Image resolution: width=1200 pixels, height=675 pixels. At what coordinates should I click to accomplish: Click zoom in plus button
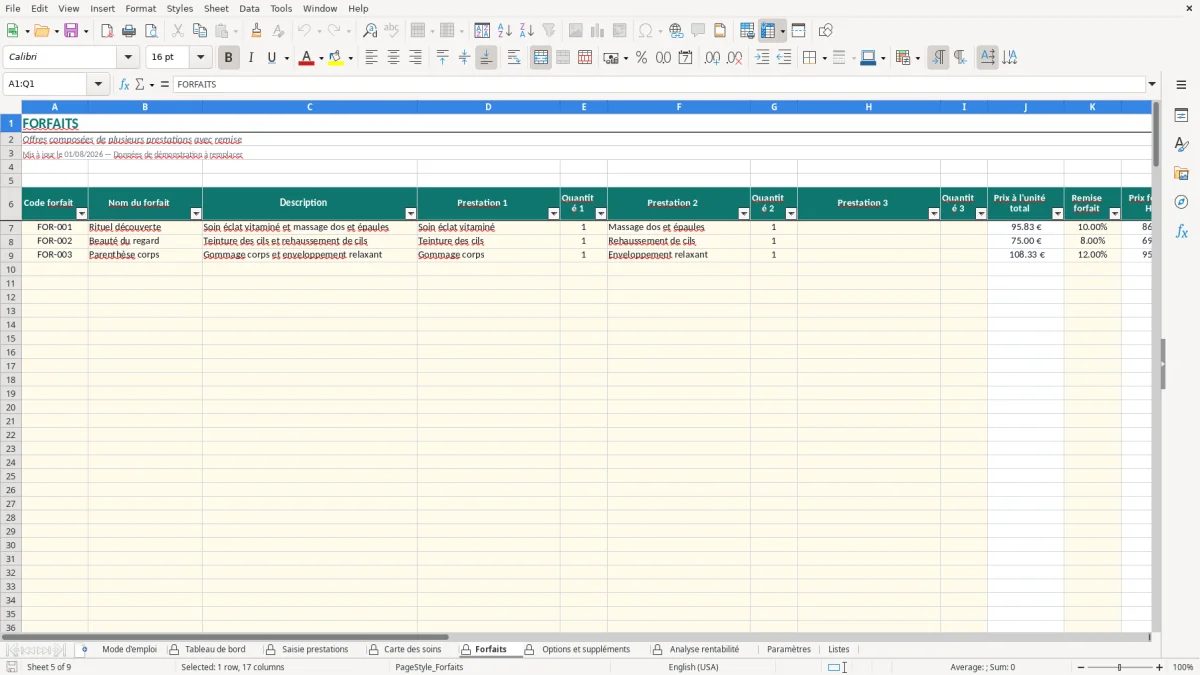click(x=1160, y=667)
